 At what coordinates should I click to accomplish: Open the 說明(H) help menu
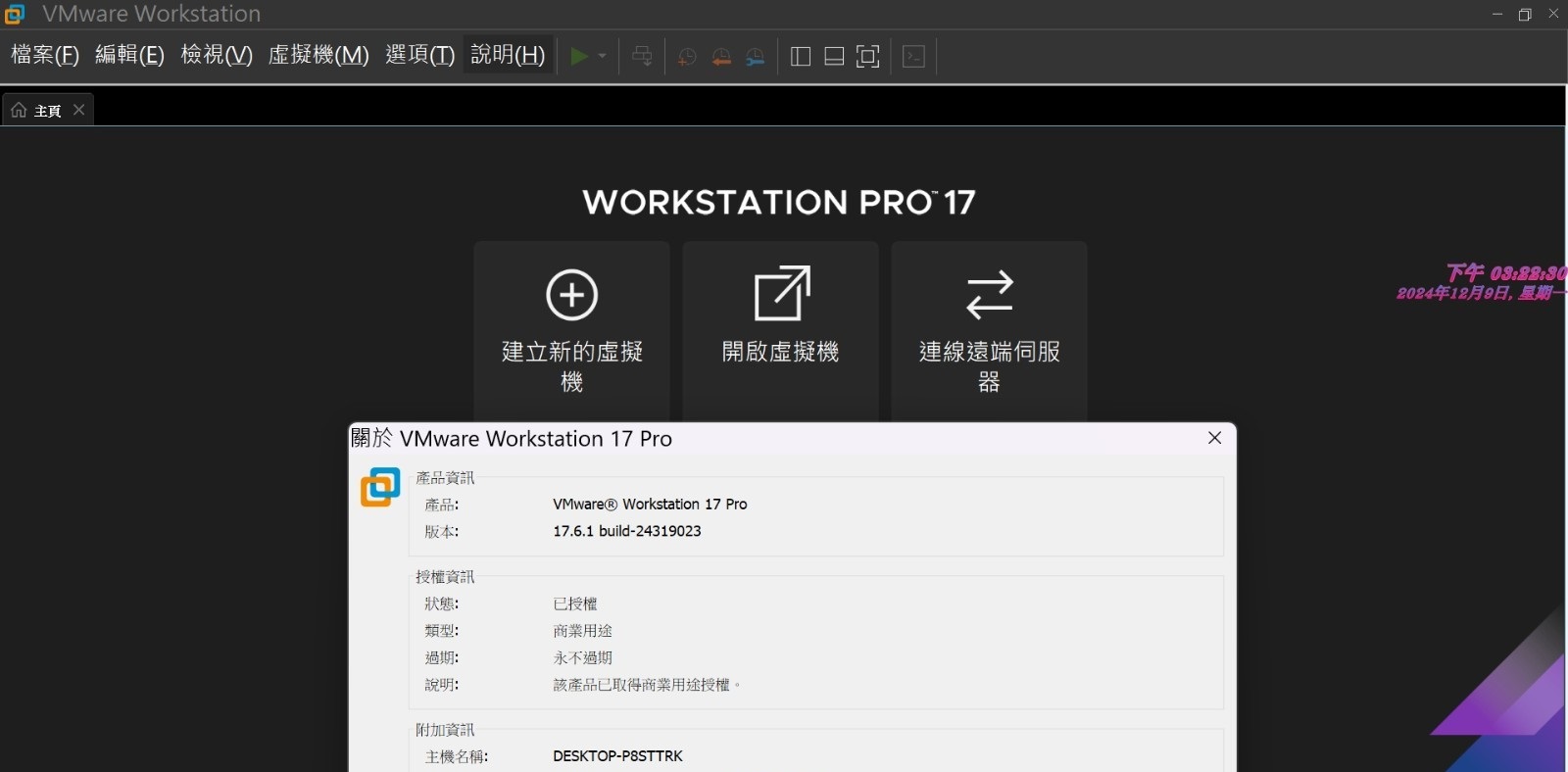[508, 55]
